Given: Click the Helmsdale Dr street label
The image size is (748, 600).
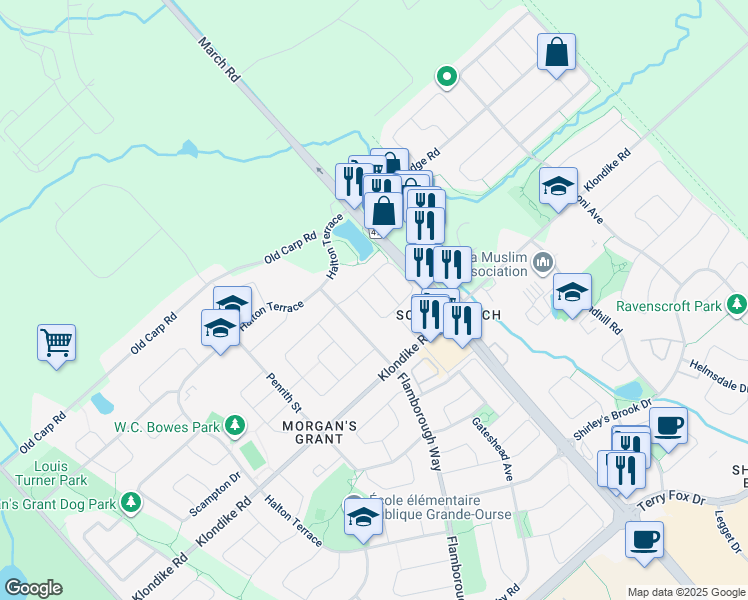Looking at the screenshot, I should point(718,376).
